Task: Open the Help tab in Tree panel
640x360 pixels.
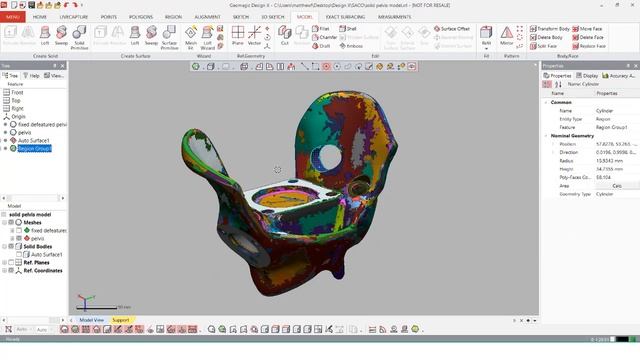Action: pos(31,76)
